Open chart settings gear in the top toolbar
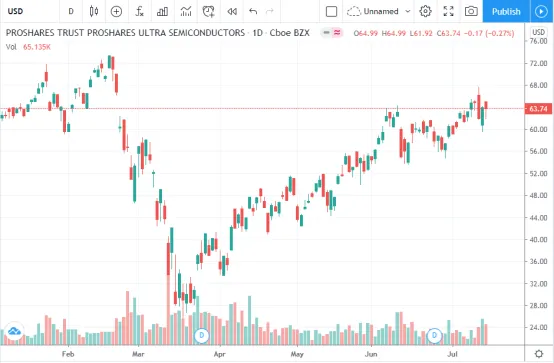 click(x=425, y=11)
